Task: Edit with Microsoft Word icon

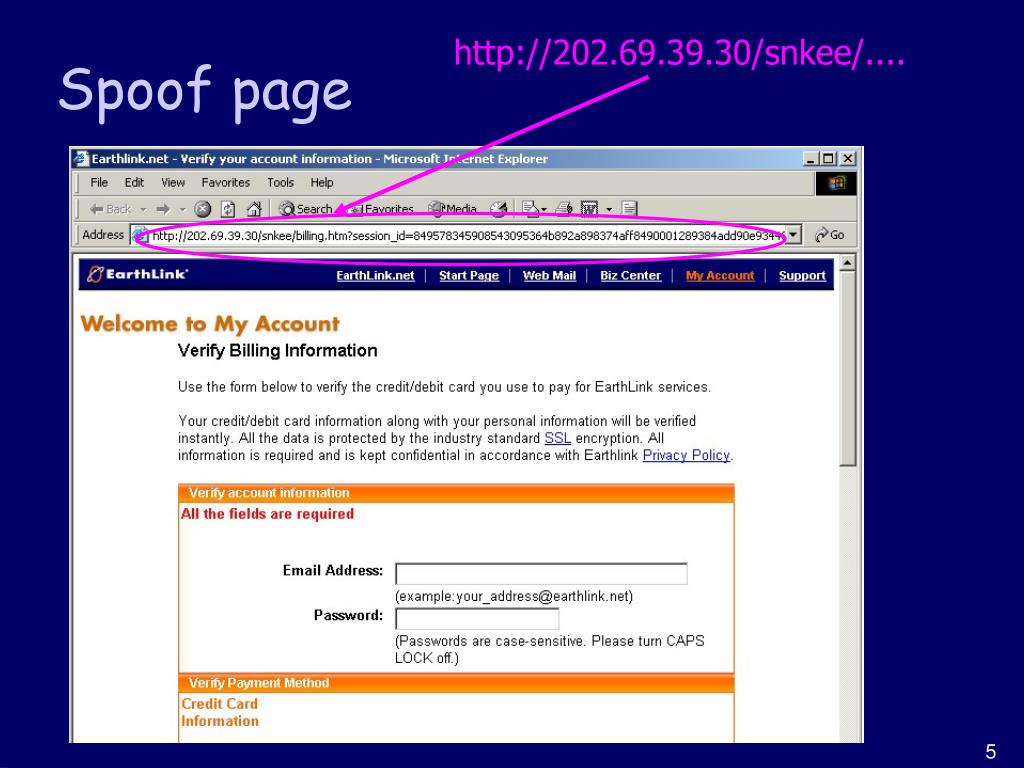Action: click(590, 209)
